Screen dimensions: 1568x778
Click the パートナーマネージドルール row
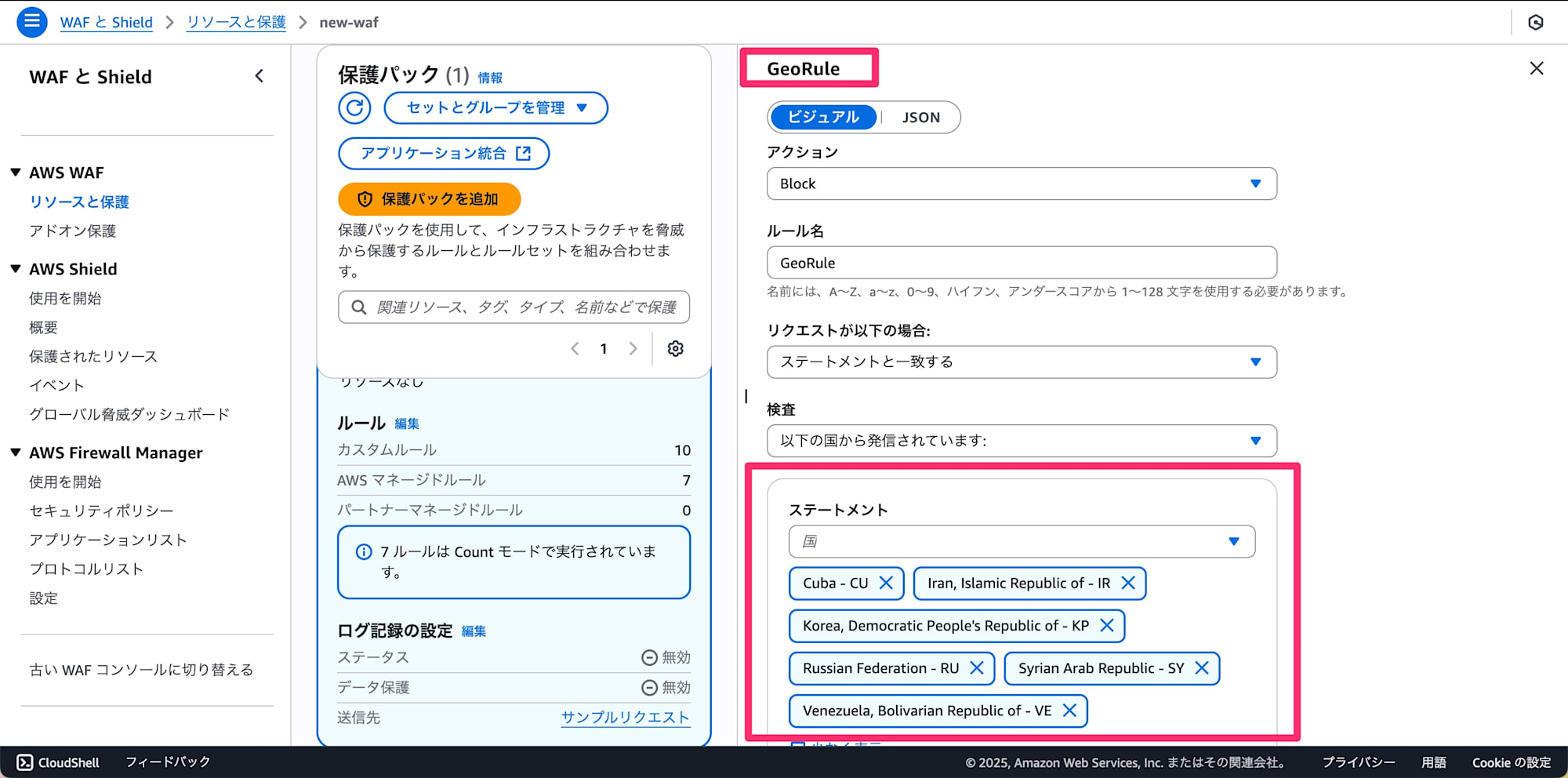(x=514, y=510)
